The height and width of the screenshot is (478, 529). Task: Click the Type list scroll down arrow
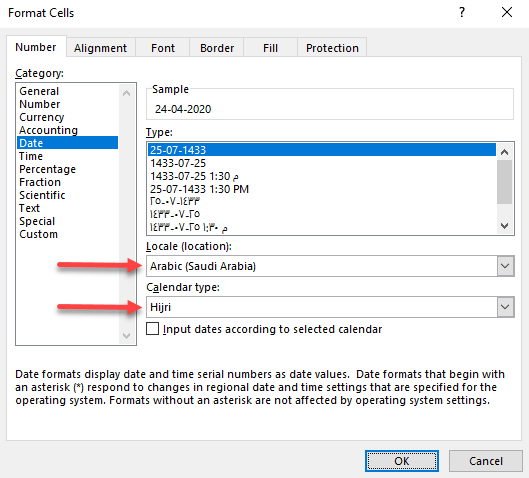click(x=504, y=225)
